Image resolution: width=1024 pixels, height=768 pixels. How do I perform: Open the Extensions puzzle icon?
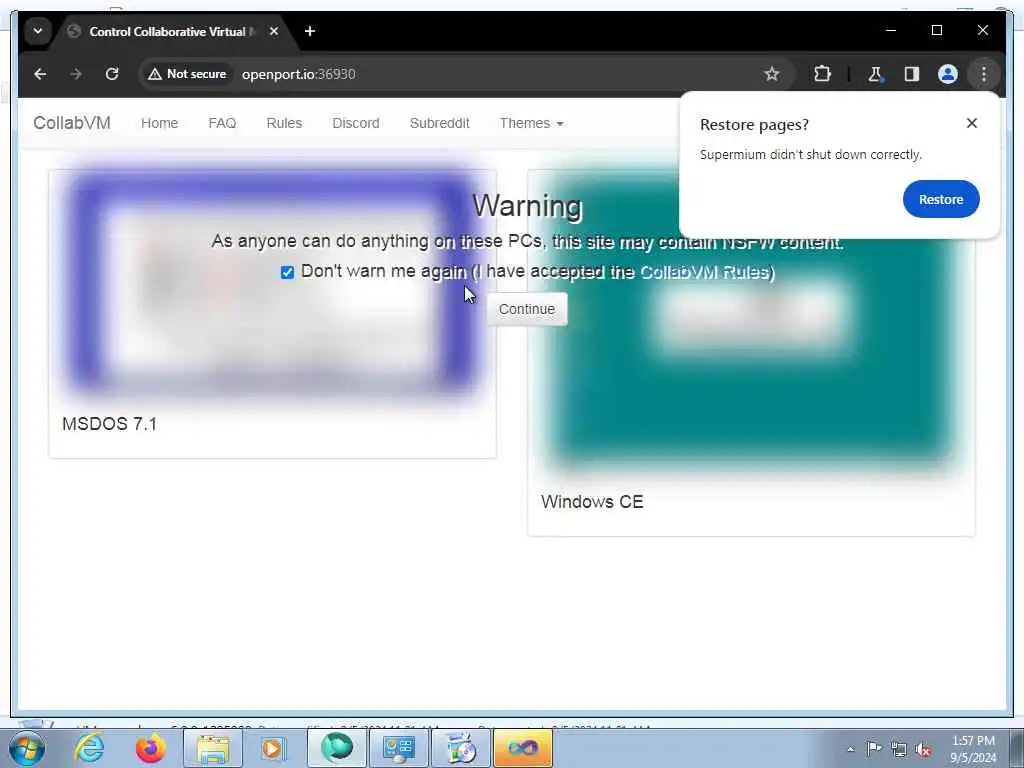(822, 74)
